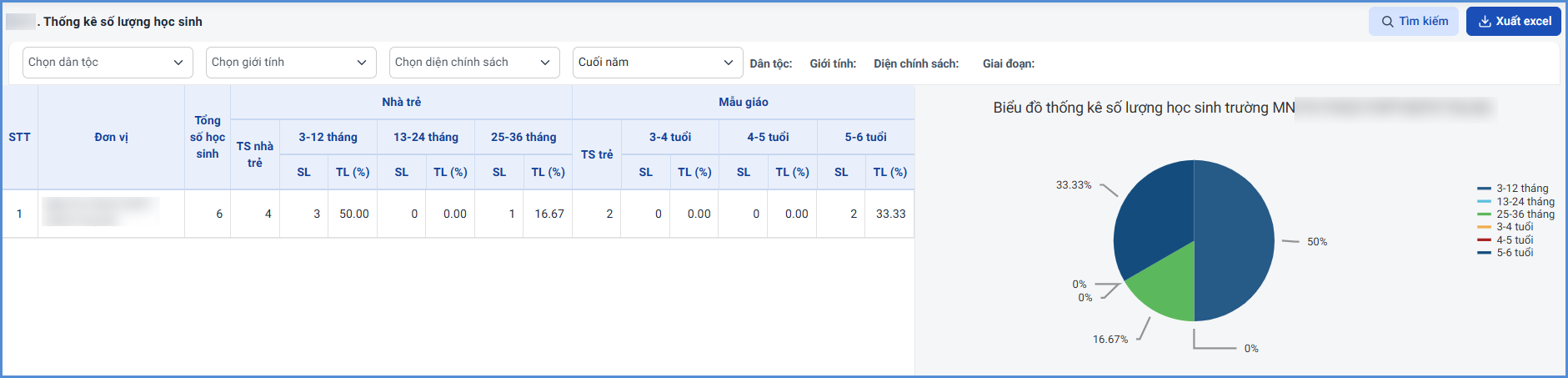Click the 33.33 percentage cell
Image resolution: width=1568 pixels, height=378 pixels.
click(890, 214)
